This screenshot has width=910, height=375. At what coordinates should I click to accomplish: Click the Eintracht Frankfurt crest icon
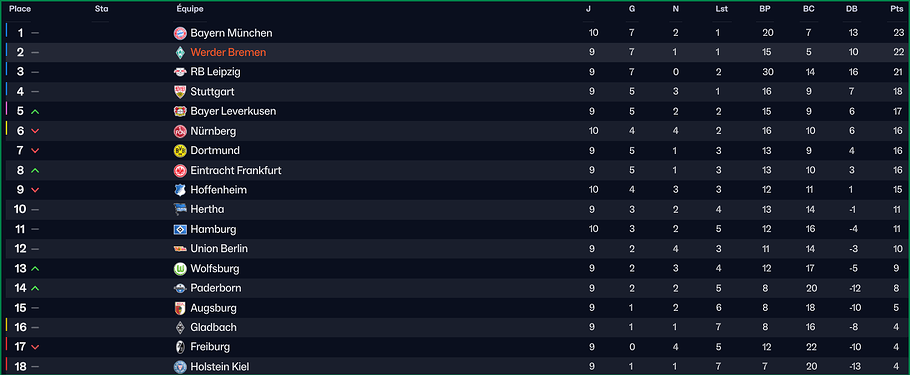pyautogui.click(x=180, y=171)
